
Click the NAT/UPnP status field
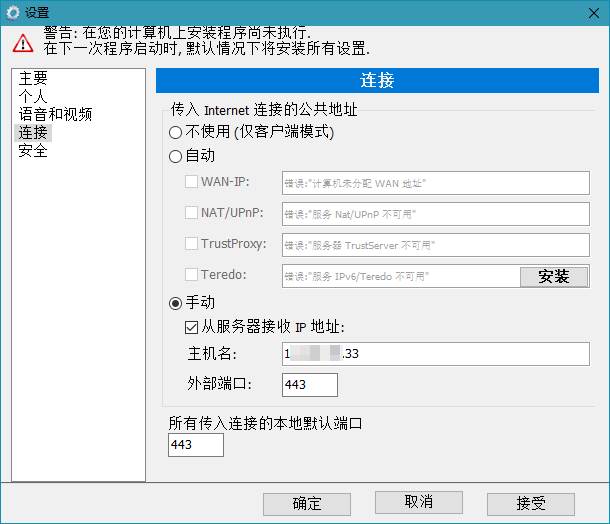[436, 214]
